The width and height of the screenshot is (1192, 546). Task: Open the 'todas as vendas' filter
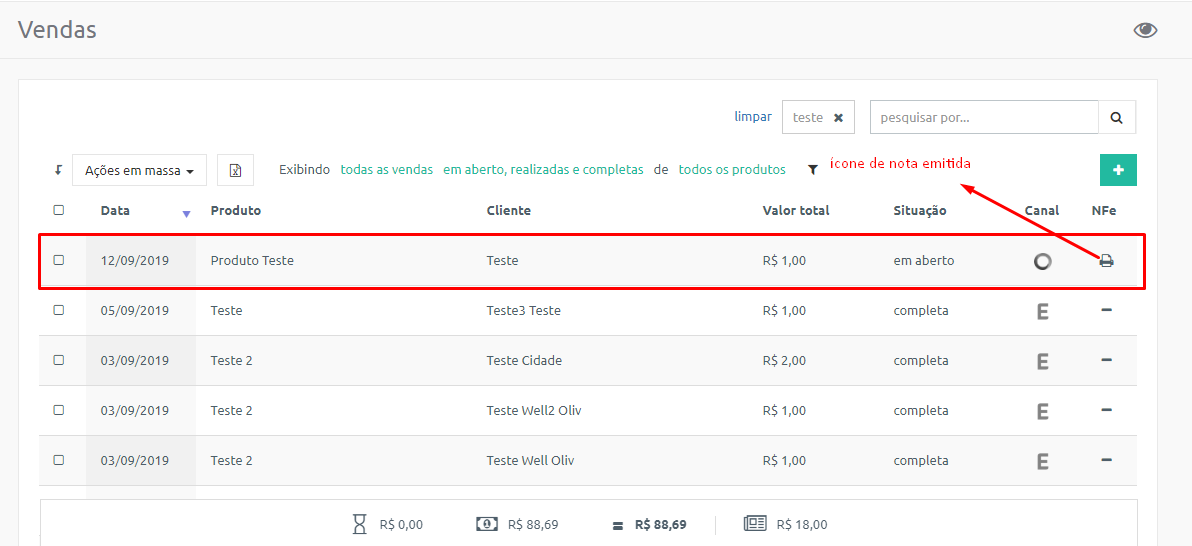387,170
